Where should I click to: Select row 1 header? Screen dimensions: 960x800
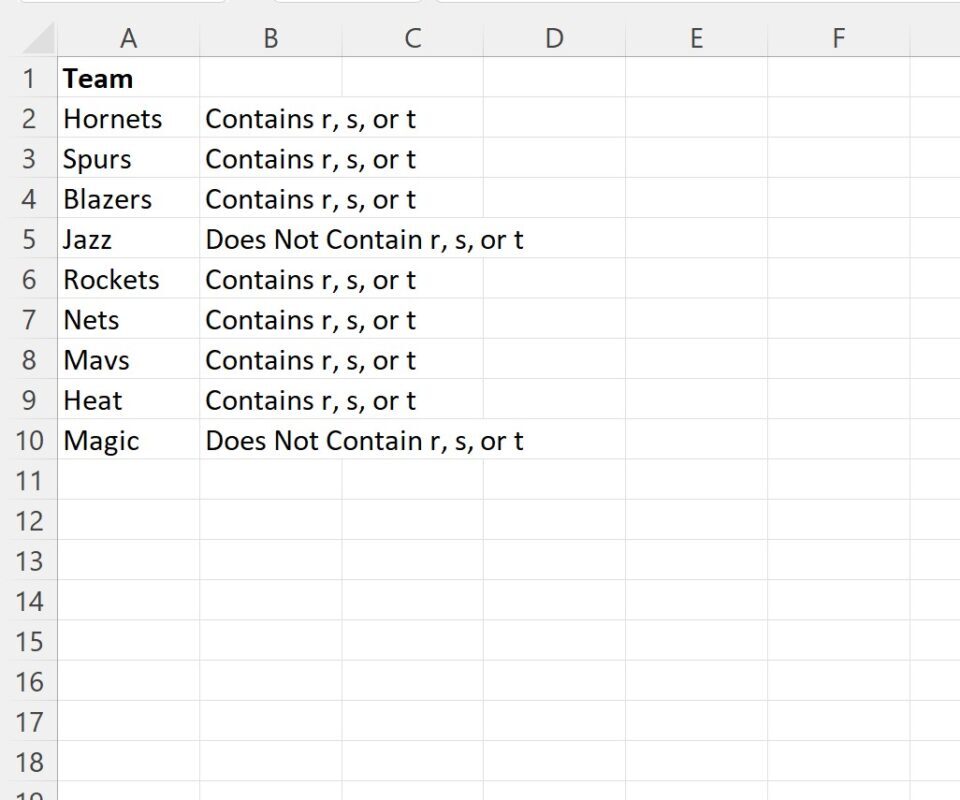click(29, 78)
